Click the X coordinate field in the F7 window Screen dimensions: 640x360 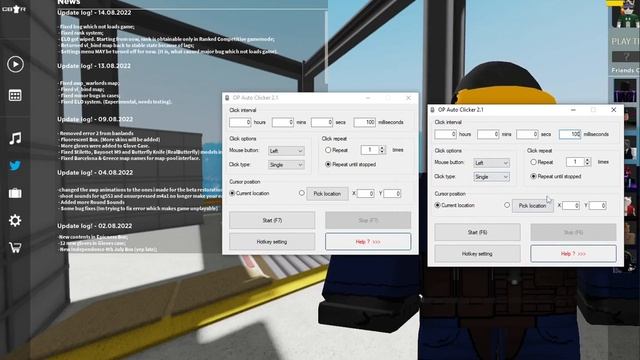366,194
